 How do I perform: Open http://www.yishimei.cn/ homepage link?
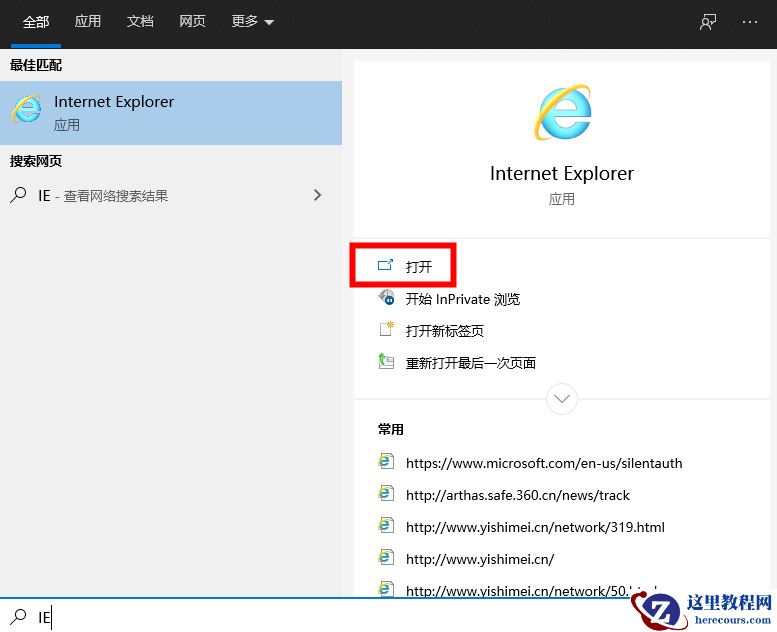pos(480,559)
